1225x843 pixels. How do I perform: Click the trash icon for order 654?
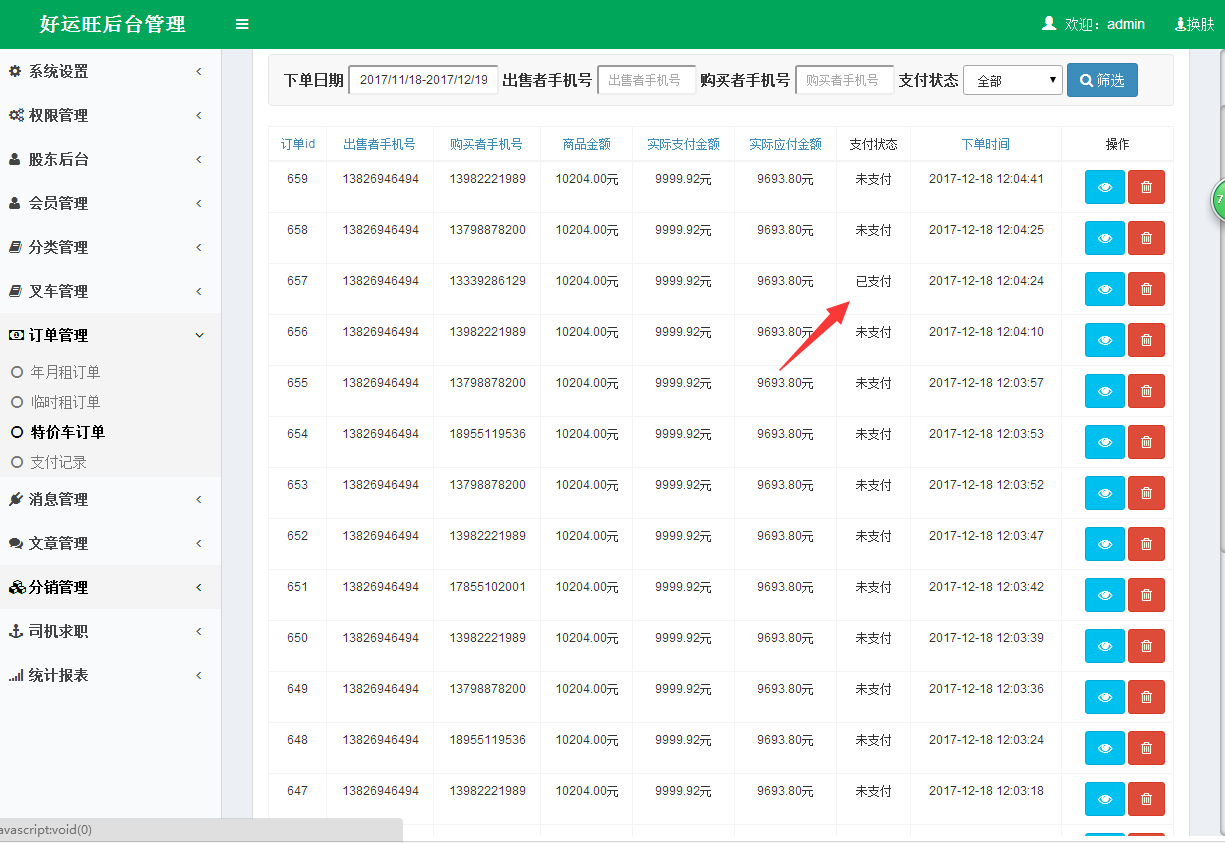tap(1146, 442)
